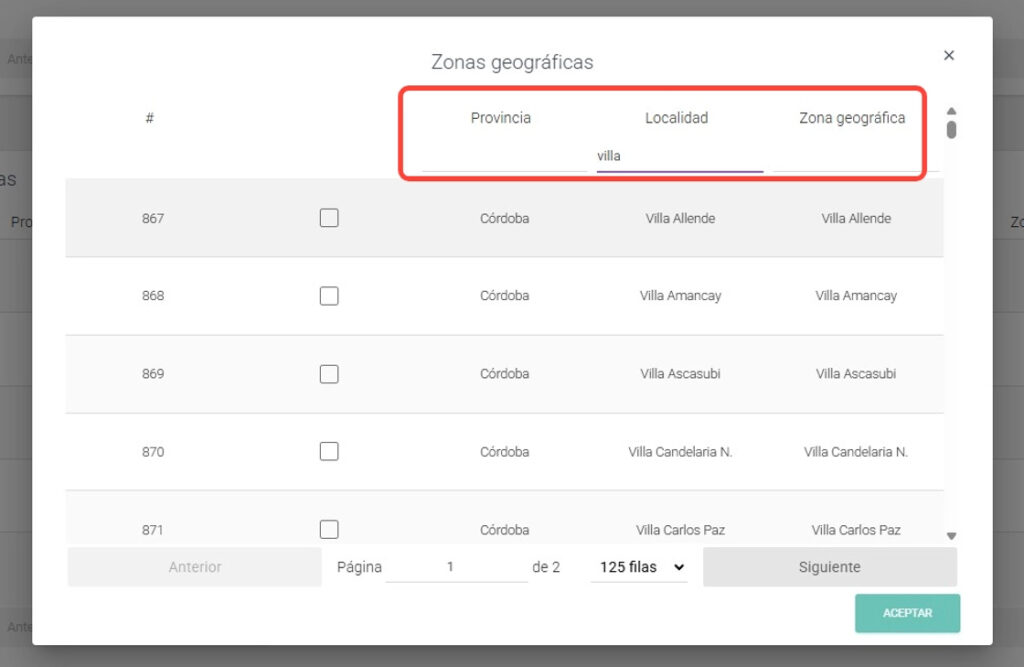This screenshot has width=1024, height=667.
Task: Click the scrollbar up arrow
Action: tap(952, 112)
